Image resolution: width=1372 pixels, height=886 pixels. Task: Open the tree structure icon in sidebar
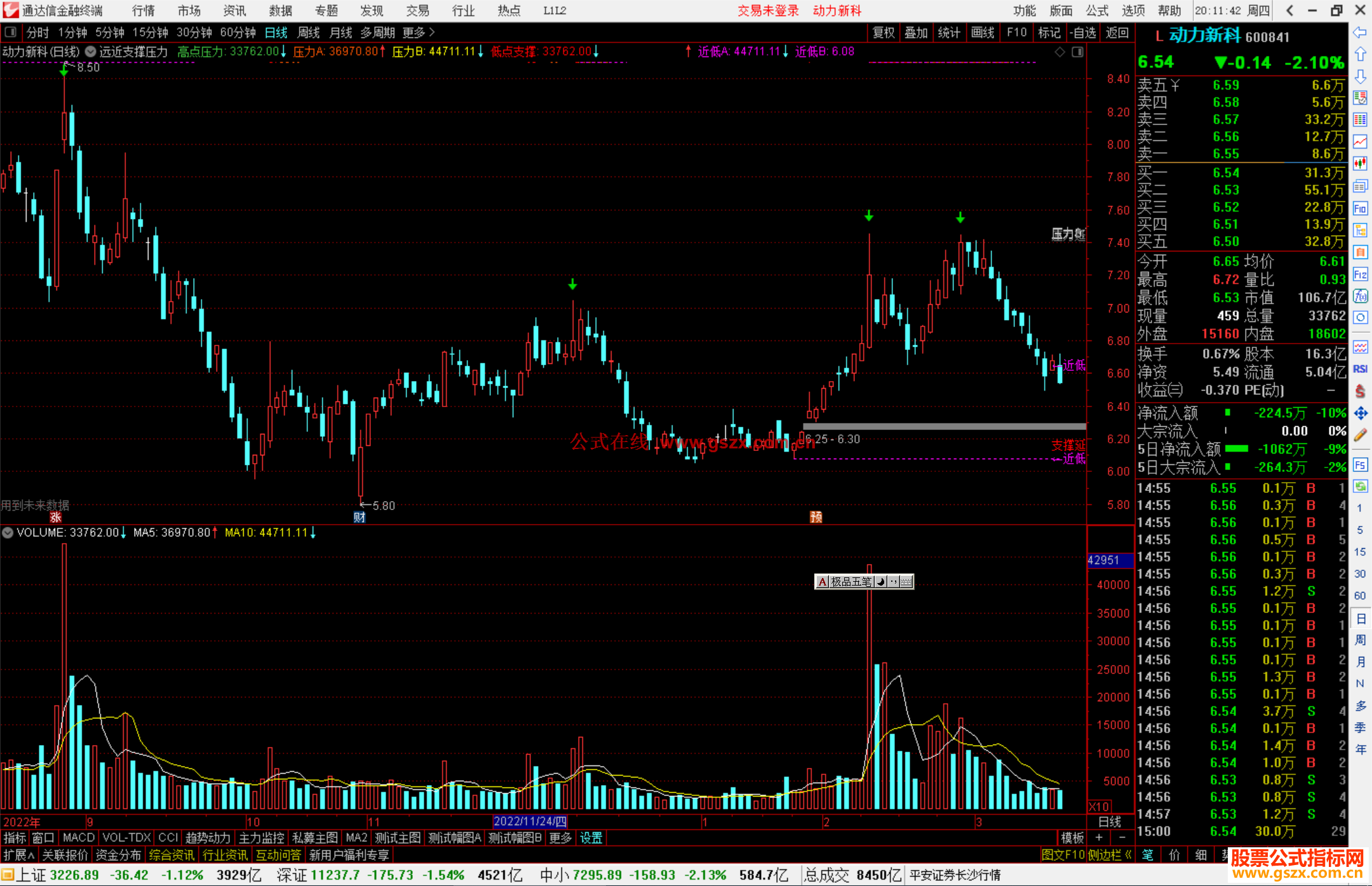pyautogui.click(x=1360, y=230)
